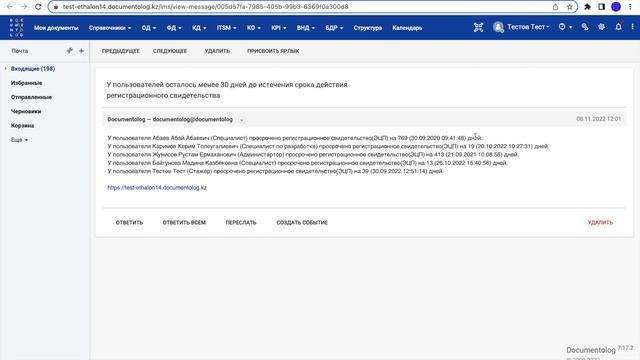Click the ОТВЕТИТЬ button
The height and width of the screenshot is (360, 640).
point(129,222)
